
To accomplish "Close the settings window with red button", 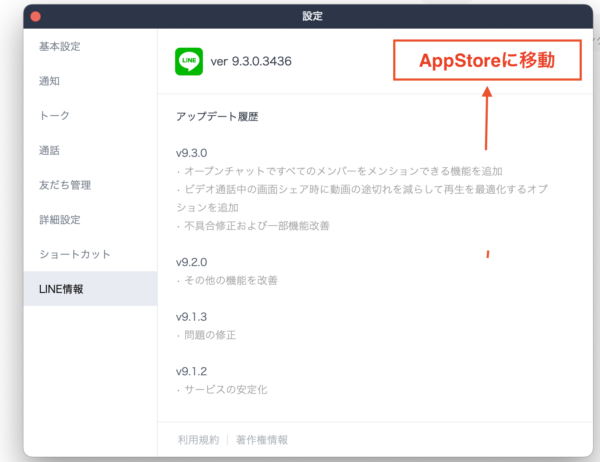I will tap(36, 16).
